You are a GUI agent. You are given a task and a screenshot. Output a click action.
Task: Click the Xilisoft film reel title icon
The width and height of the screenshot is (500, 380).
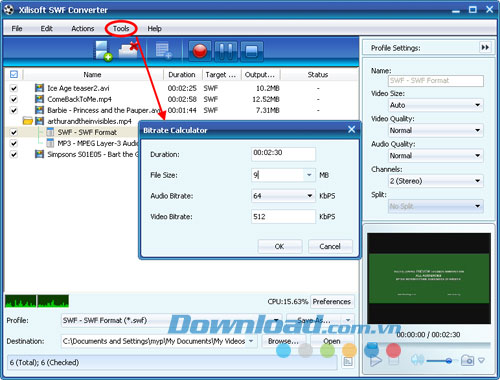click(9, 10)
